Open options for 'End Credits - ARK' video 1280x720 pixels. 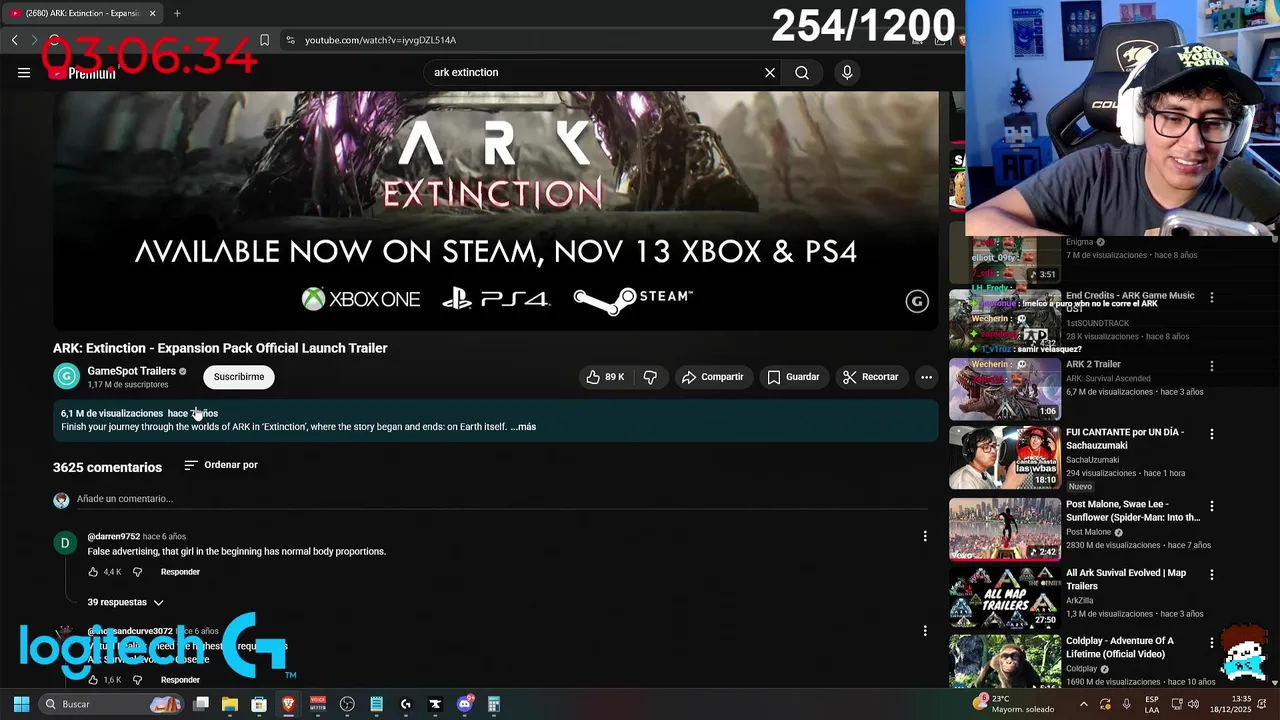coord(1212,298)
